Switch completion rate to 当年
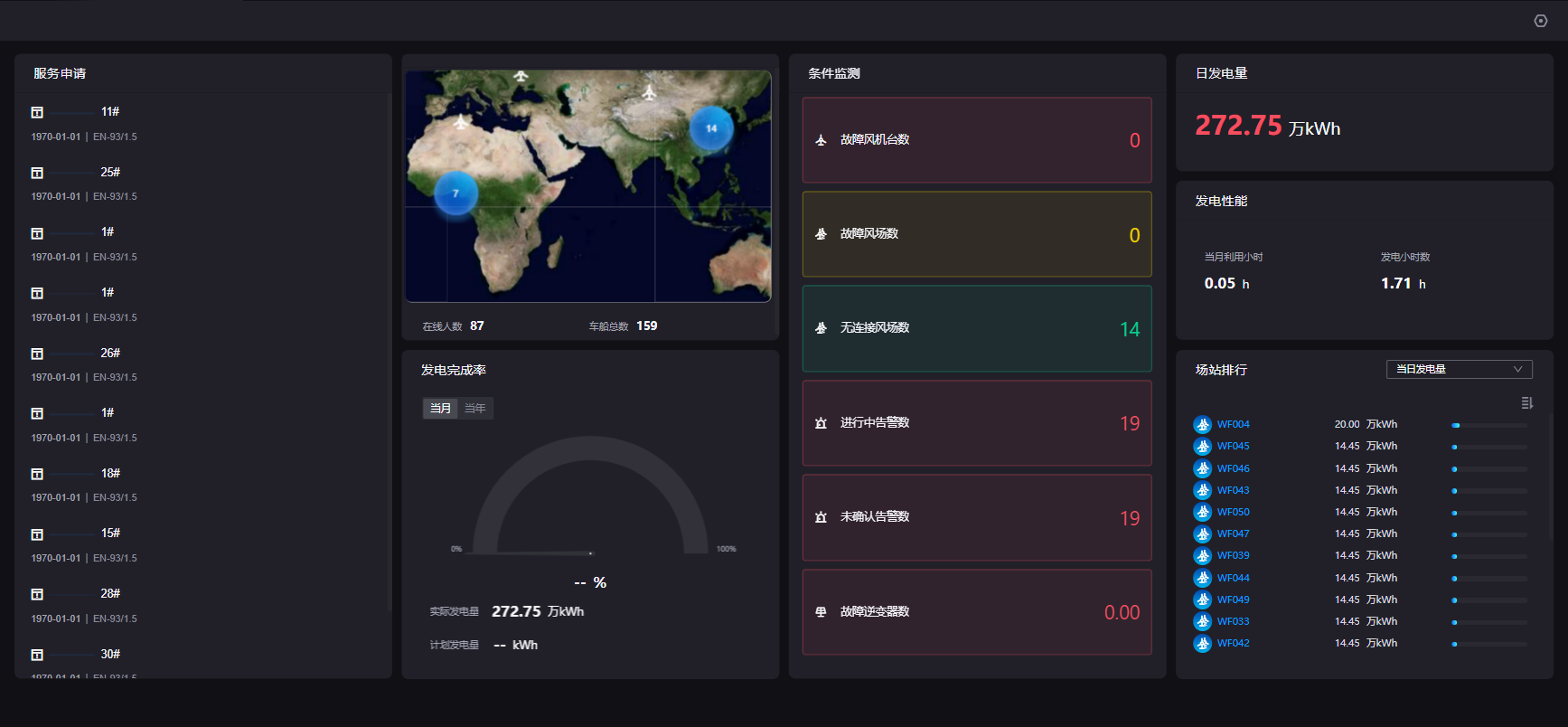Viewport: 1568px width, 727px height. (475, 409)
